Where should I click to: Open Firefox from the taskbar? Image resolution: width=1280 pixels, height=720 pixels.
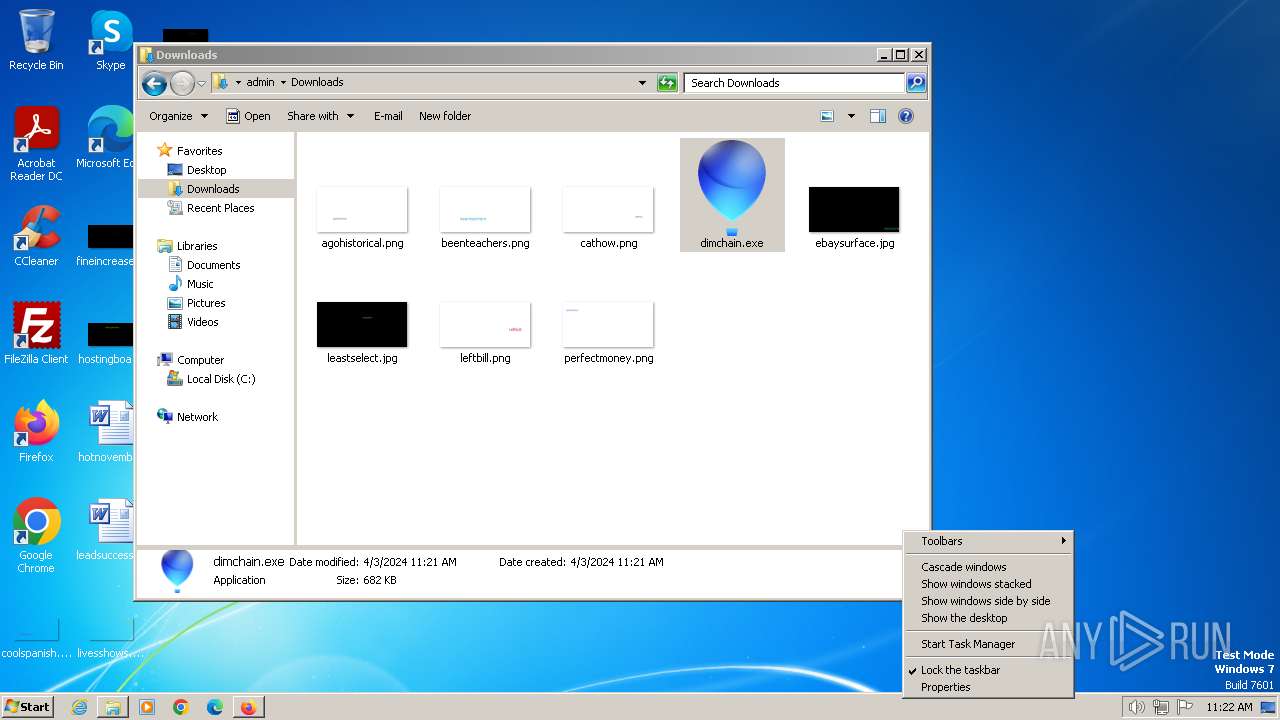pyautogui.click(x=248, y=707)
